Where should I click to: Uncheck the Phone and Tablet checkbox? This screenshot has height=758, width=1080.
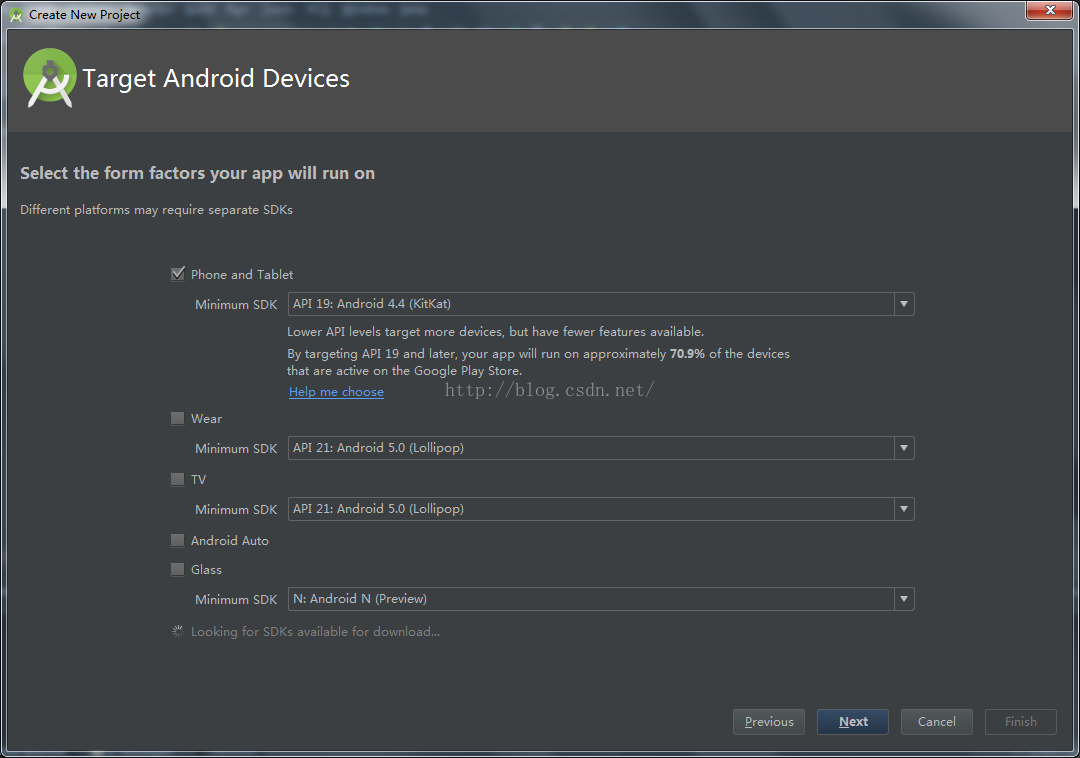(x=178, y=274)
